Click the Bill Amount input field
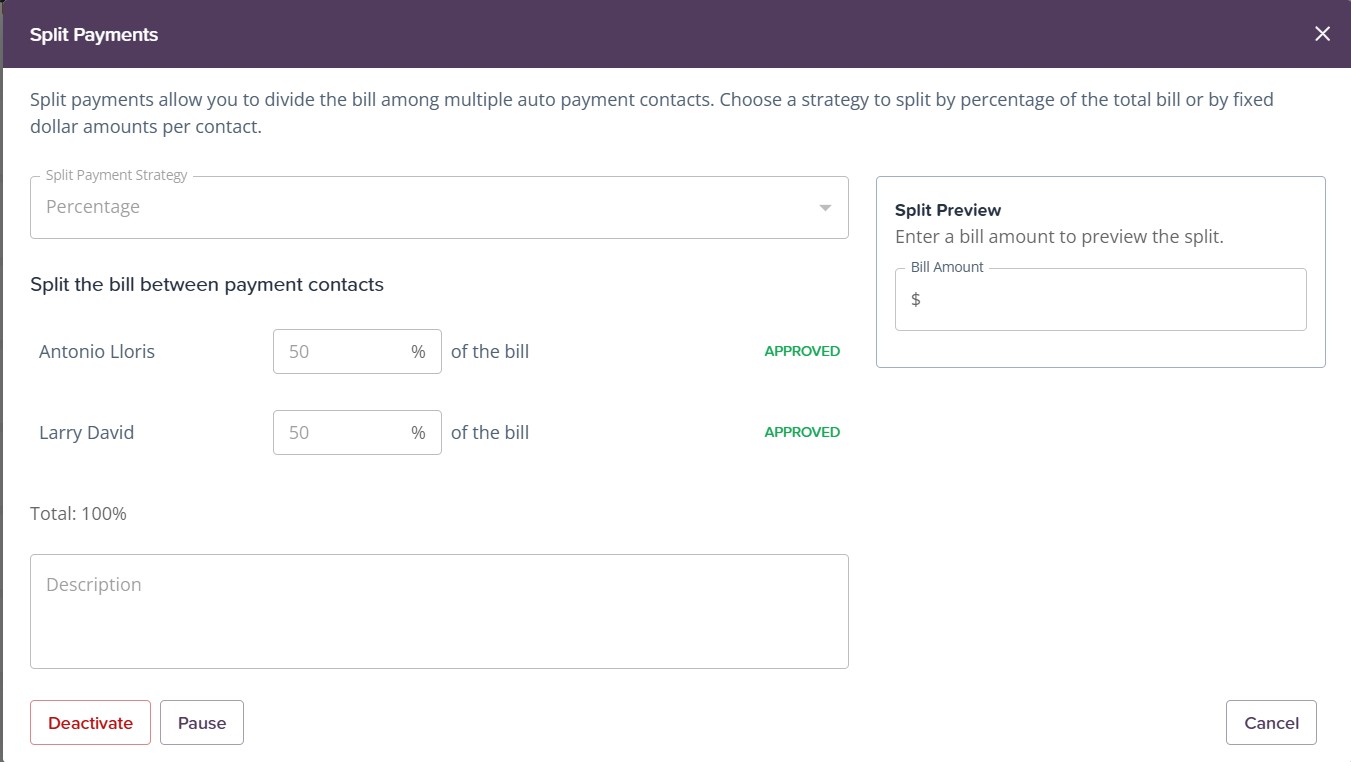The width and height of the screenshot is (1351, 762). pos(1108,300)
